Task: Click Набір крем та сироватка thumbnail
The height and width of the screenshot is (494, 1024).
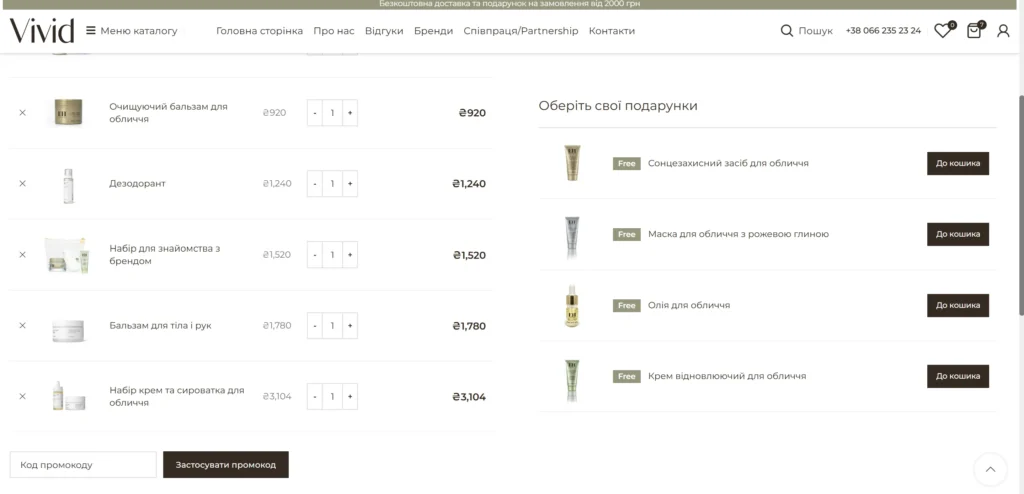Action: (69, 396)
